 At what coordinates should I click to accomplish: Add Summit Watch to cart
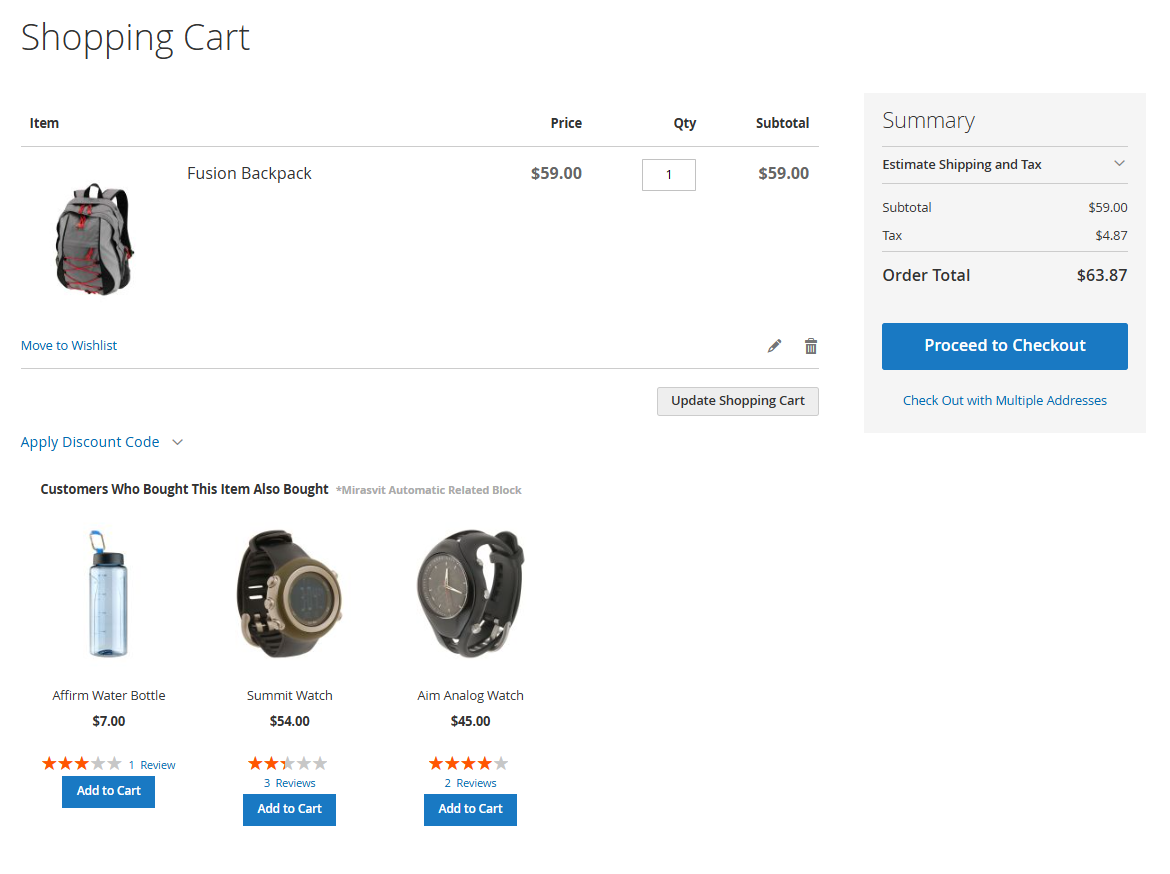[x=289, y=809]
